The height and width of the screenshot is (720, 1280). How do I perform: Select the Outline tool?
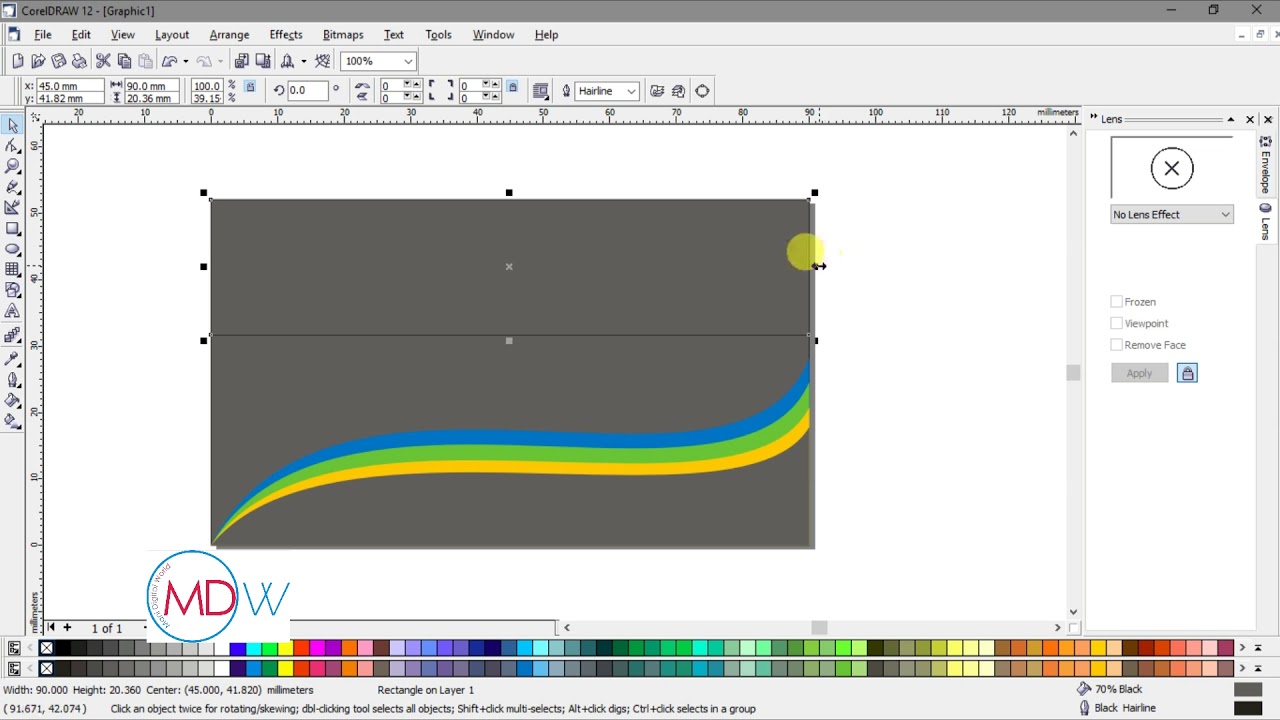[12, 380]
